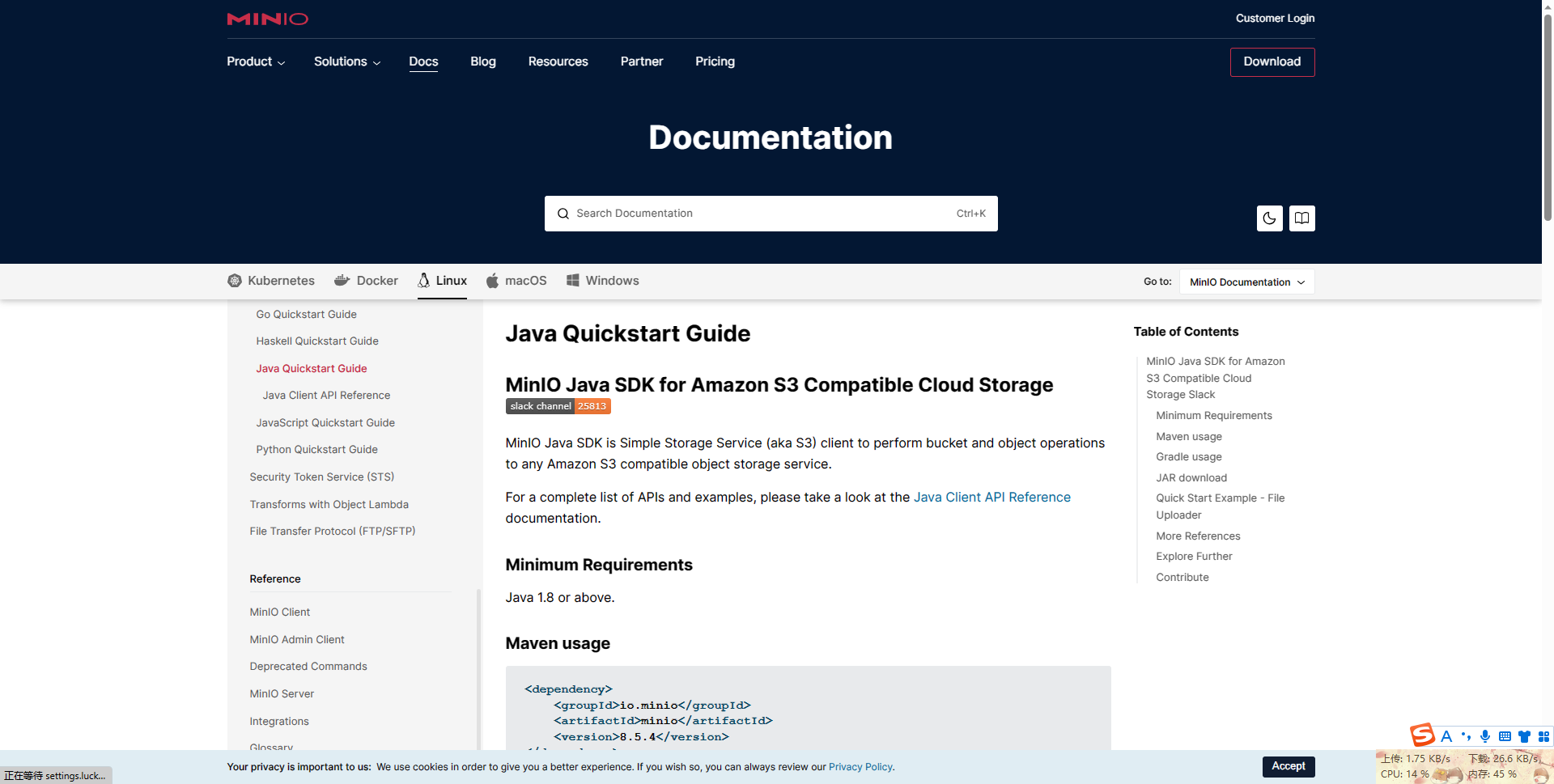This screenshot has height=784, width=1554.
Task: Open the Docs menu item
Action: tap(423, 61)
